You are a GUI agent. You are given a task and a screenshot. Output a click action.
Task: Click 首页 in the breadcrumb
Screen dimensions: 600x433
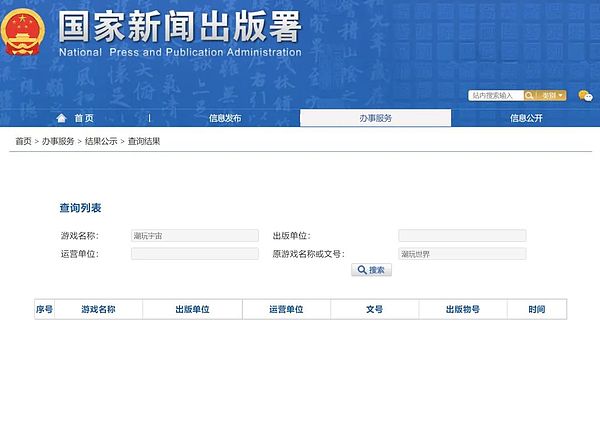(x=23, y=142)
